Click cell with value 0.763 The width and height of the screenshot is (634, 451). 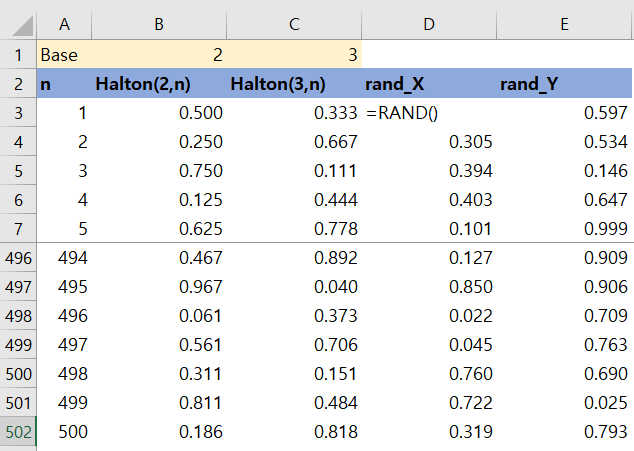[x=564, y=345]
